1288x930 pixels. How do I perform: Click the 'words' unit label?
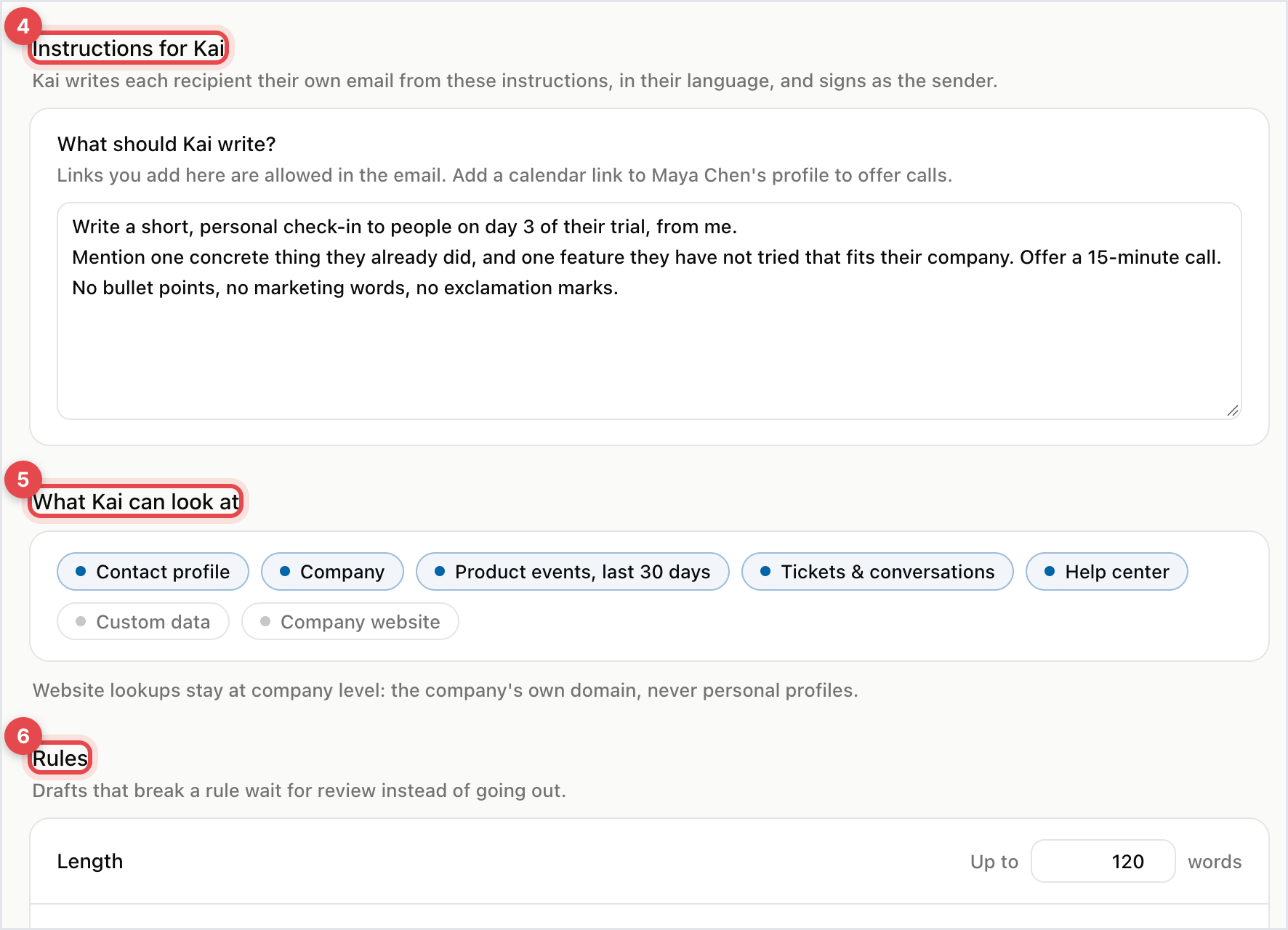coord(1215,861)
